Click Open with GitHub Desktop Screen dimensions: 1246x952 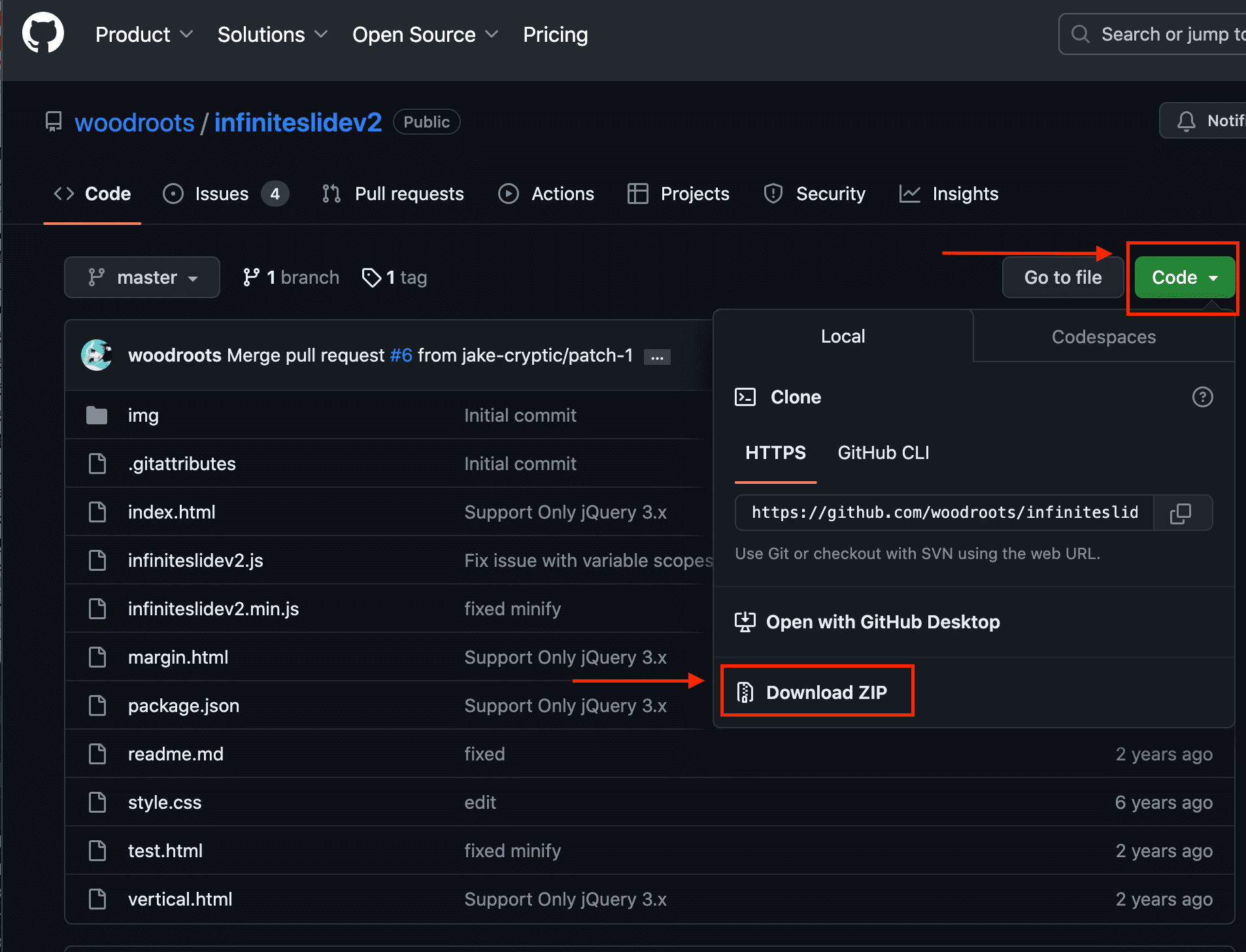(867, 622)
